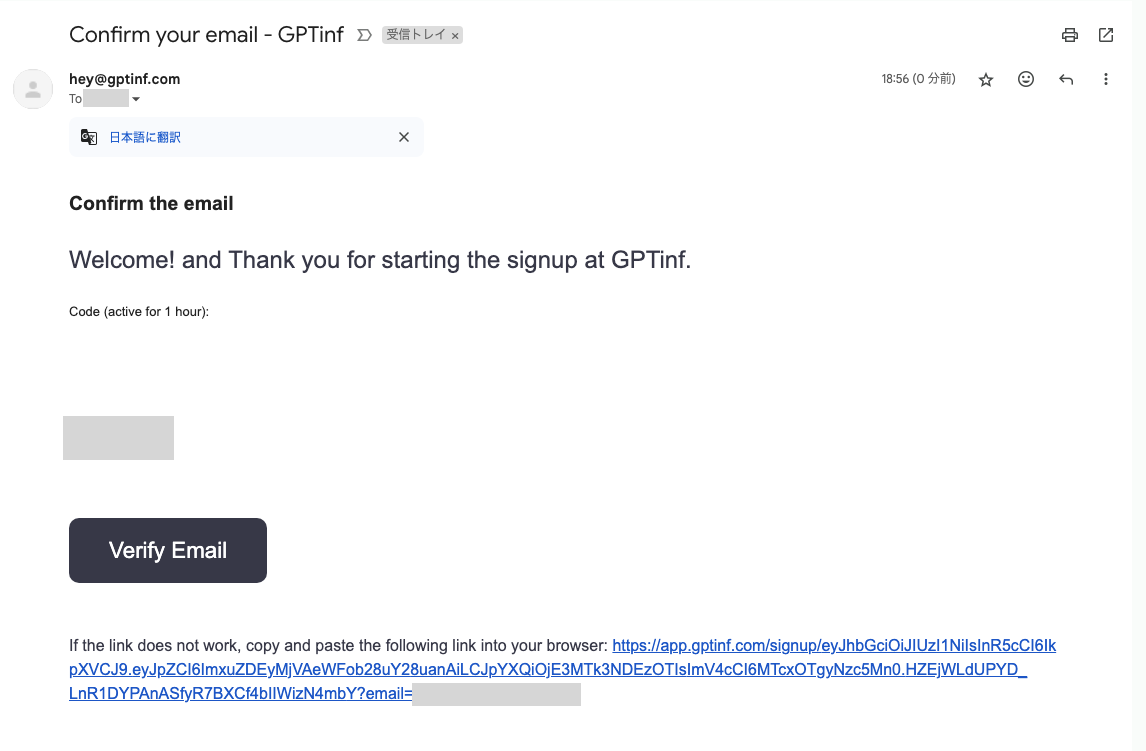Add an emoji reaction to the email
The image size is (1146, 751).
1026,79
